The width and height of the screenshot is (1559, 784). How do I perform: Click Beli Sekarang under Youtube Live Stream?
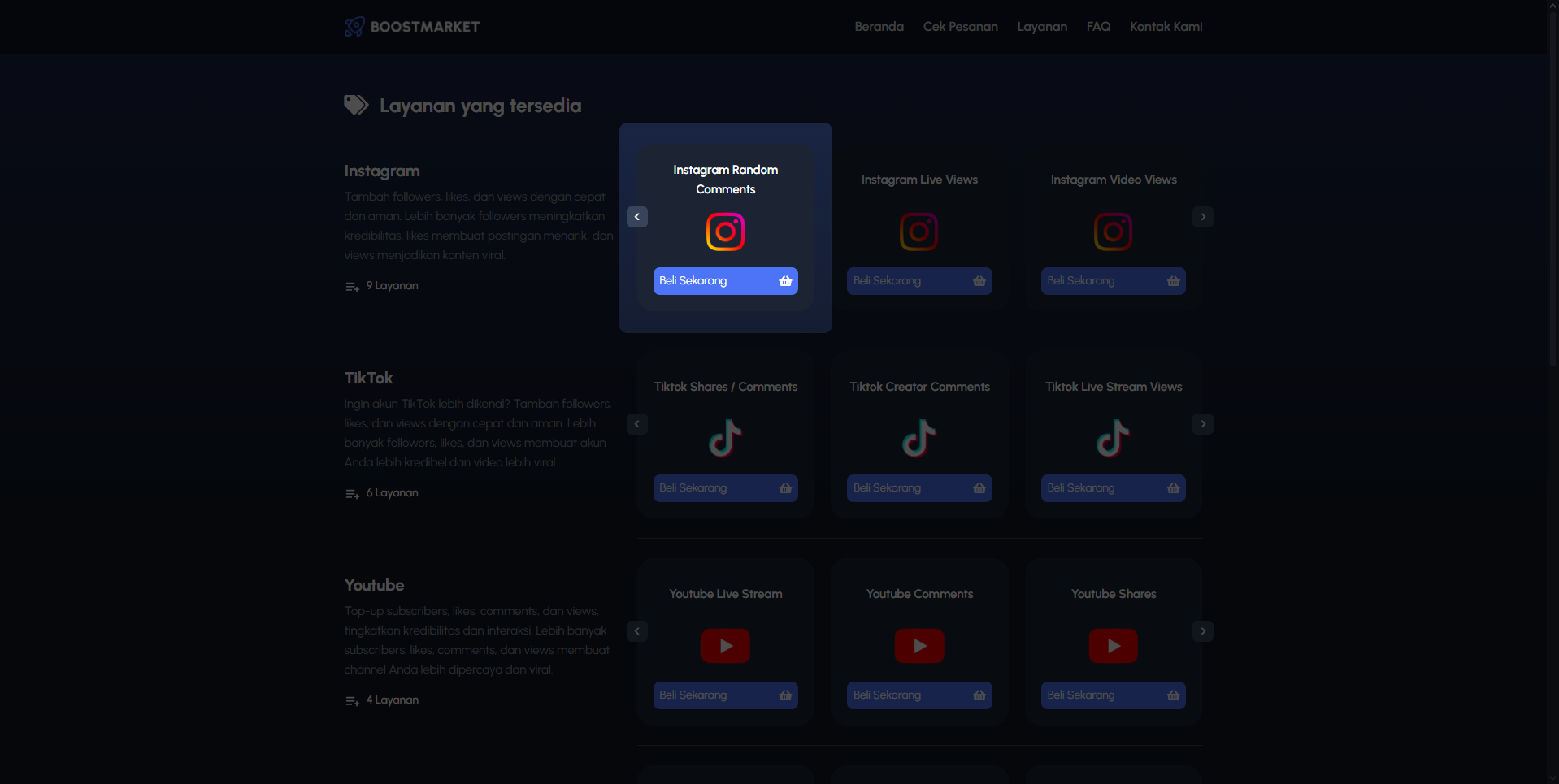coord(726,695)
